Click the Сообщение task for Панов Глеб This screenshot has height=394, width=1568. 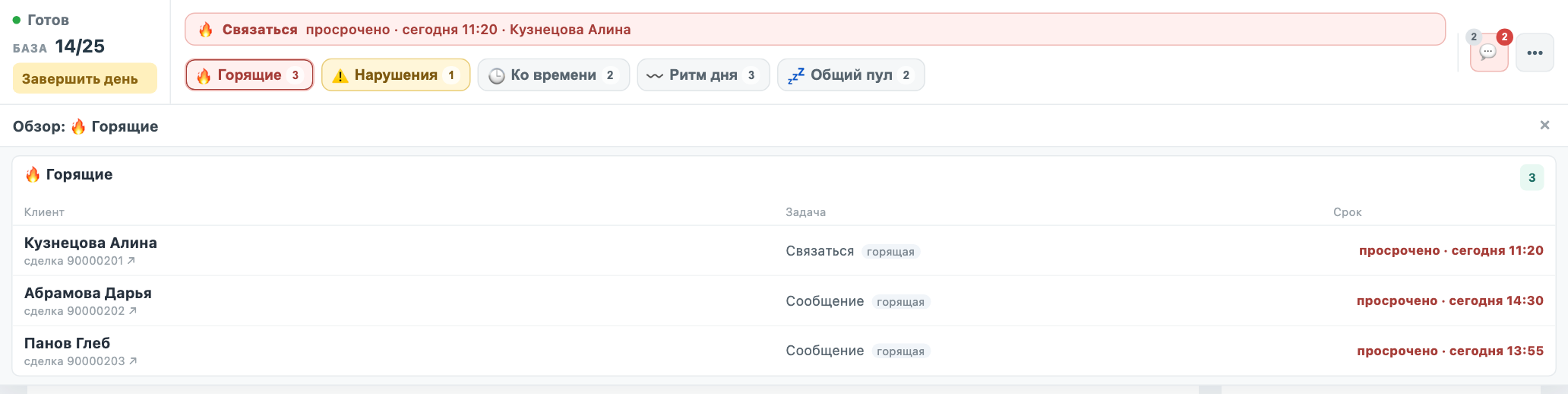(825, 351)
